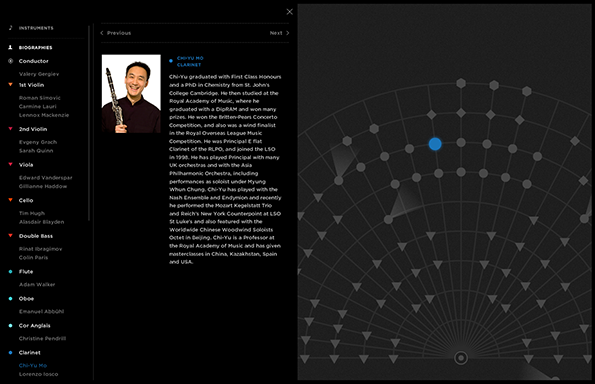Image resolution: width=595 pixels, height=384 pixels.
Task: Click the Chi-Yu Mo name heading
Action: coord(190,58)
